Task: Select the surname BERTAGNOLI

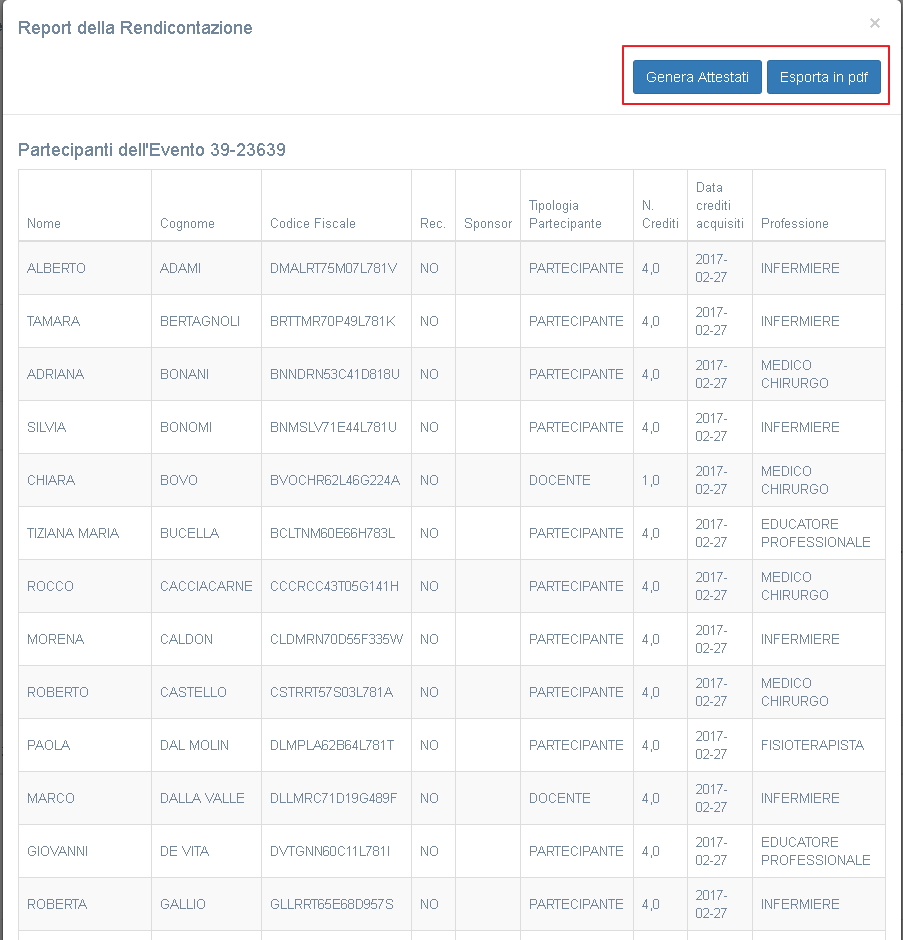Action: tap(200, 321)
